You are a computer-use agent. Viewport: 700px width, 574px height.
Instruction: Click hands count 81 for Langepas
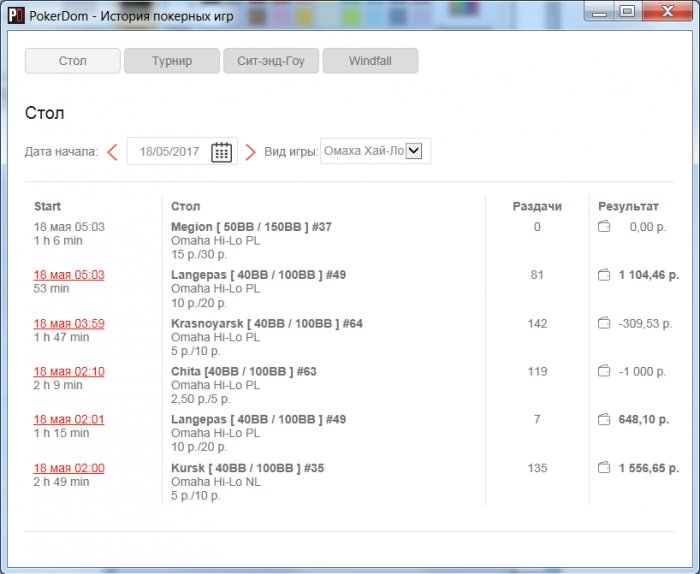click(537, 275)
